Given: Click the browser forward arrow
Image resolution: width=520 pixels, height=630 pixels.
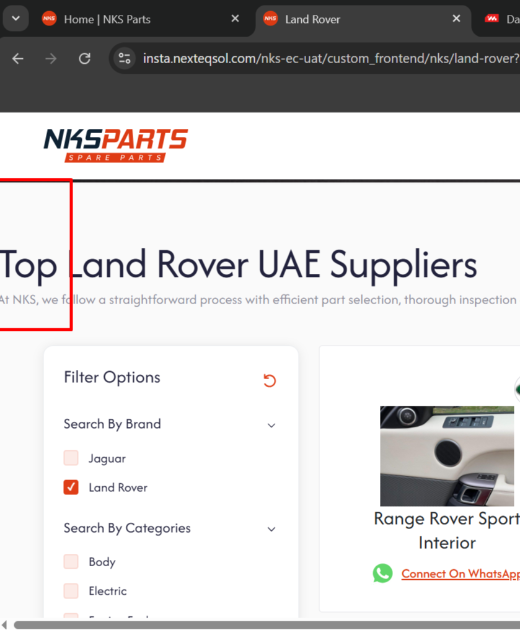Looking at the screenshot, I should [51, 59].
